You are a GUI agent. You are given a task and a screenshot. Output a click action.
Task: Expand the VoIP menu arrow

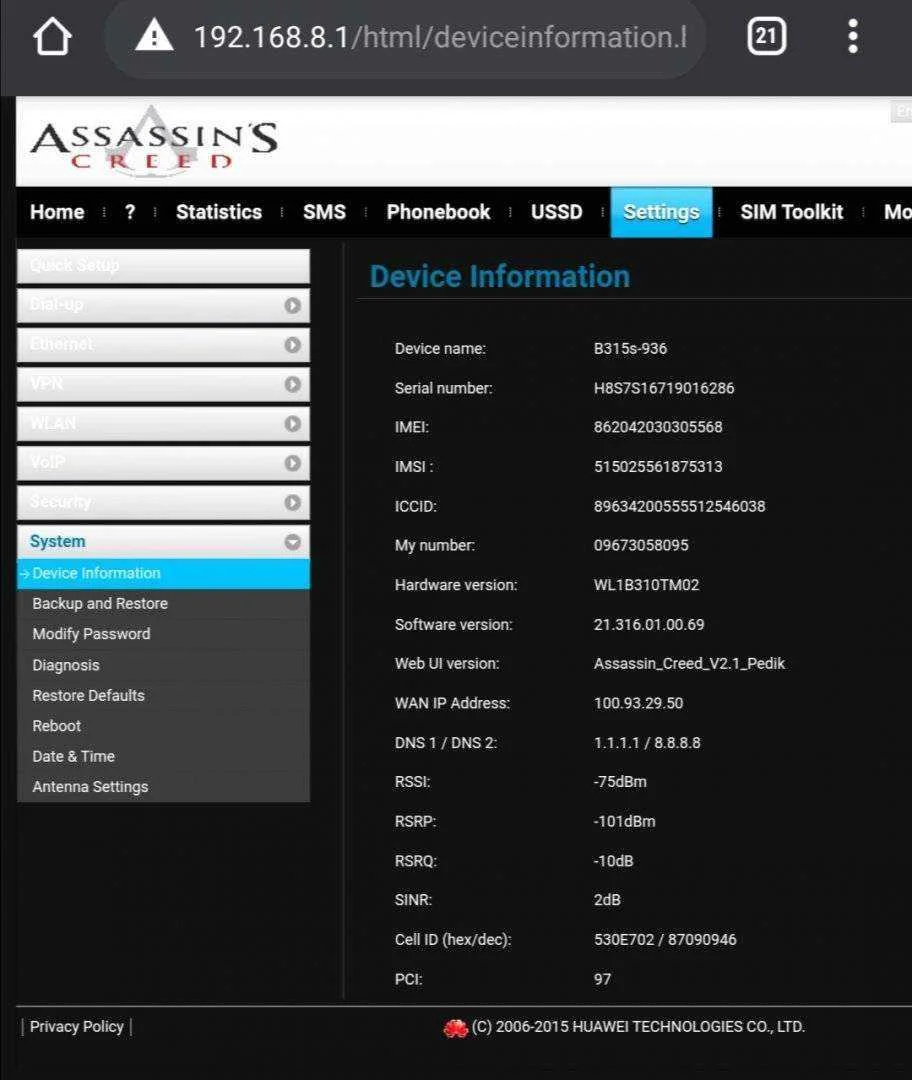point(293,463)
